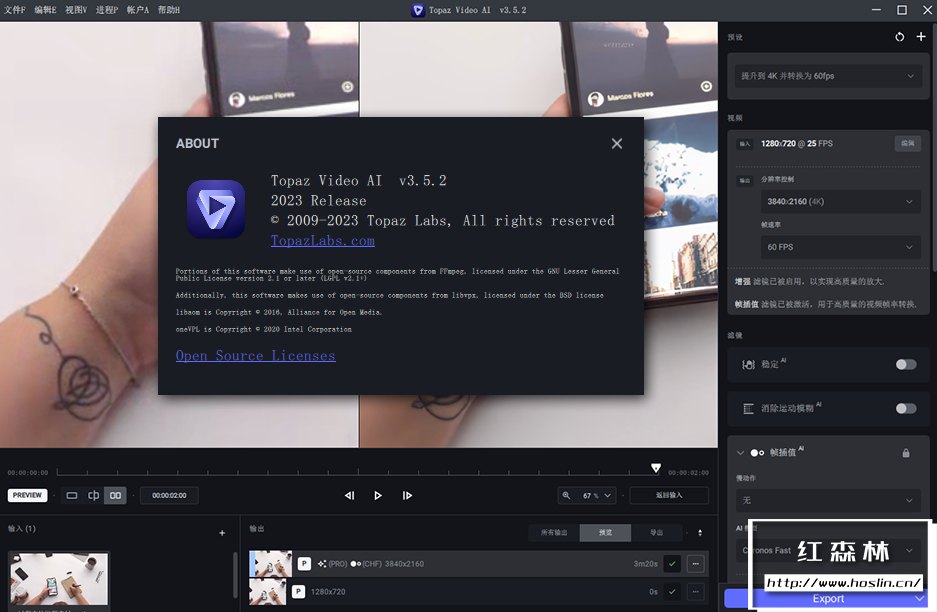Toggle the checkmark on 1280x720 output row
The height and width of the screenshot is (612, 937).
672,592
